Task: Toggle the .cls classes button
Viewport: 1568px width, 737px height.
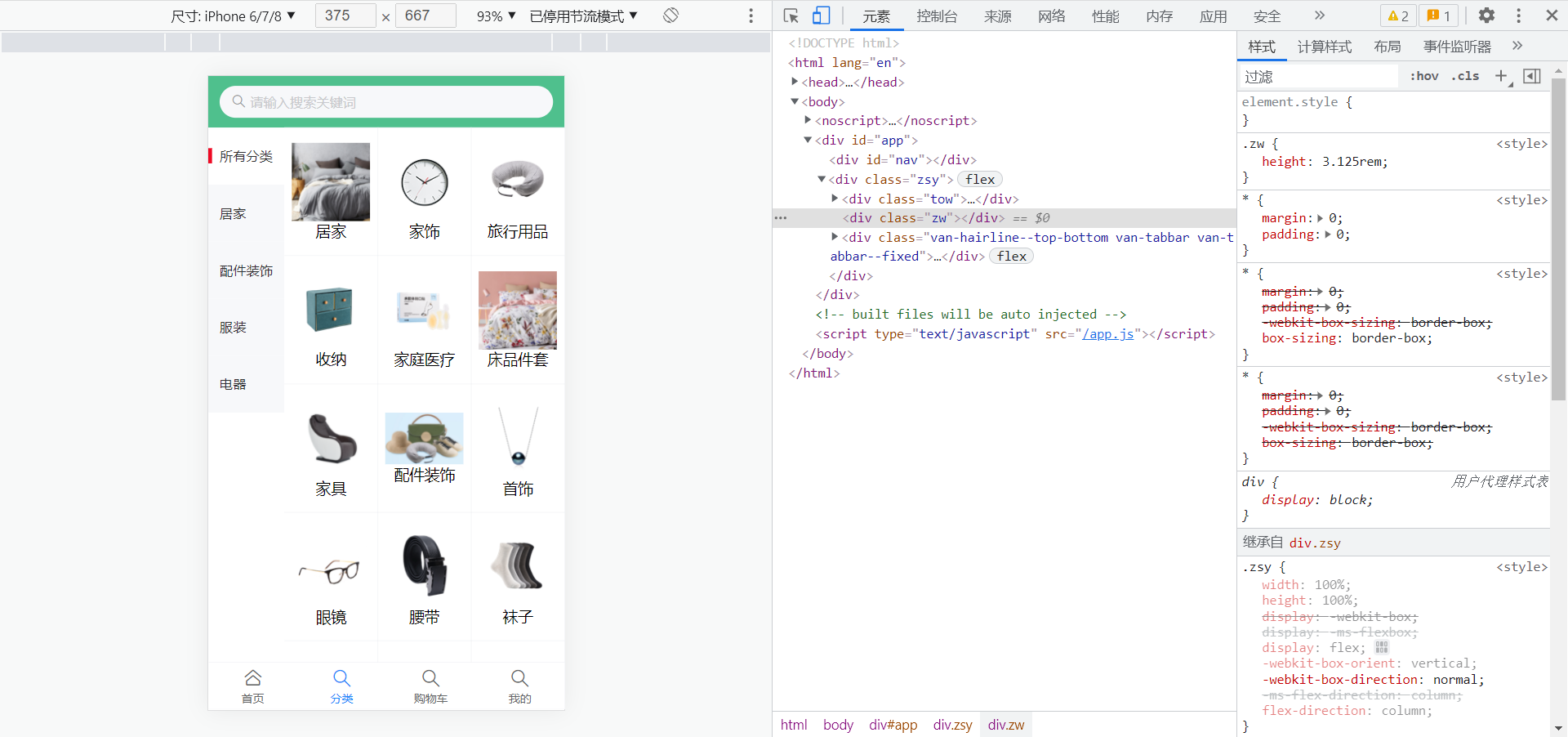Action: point(1465,76)
